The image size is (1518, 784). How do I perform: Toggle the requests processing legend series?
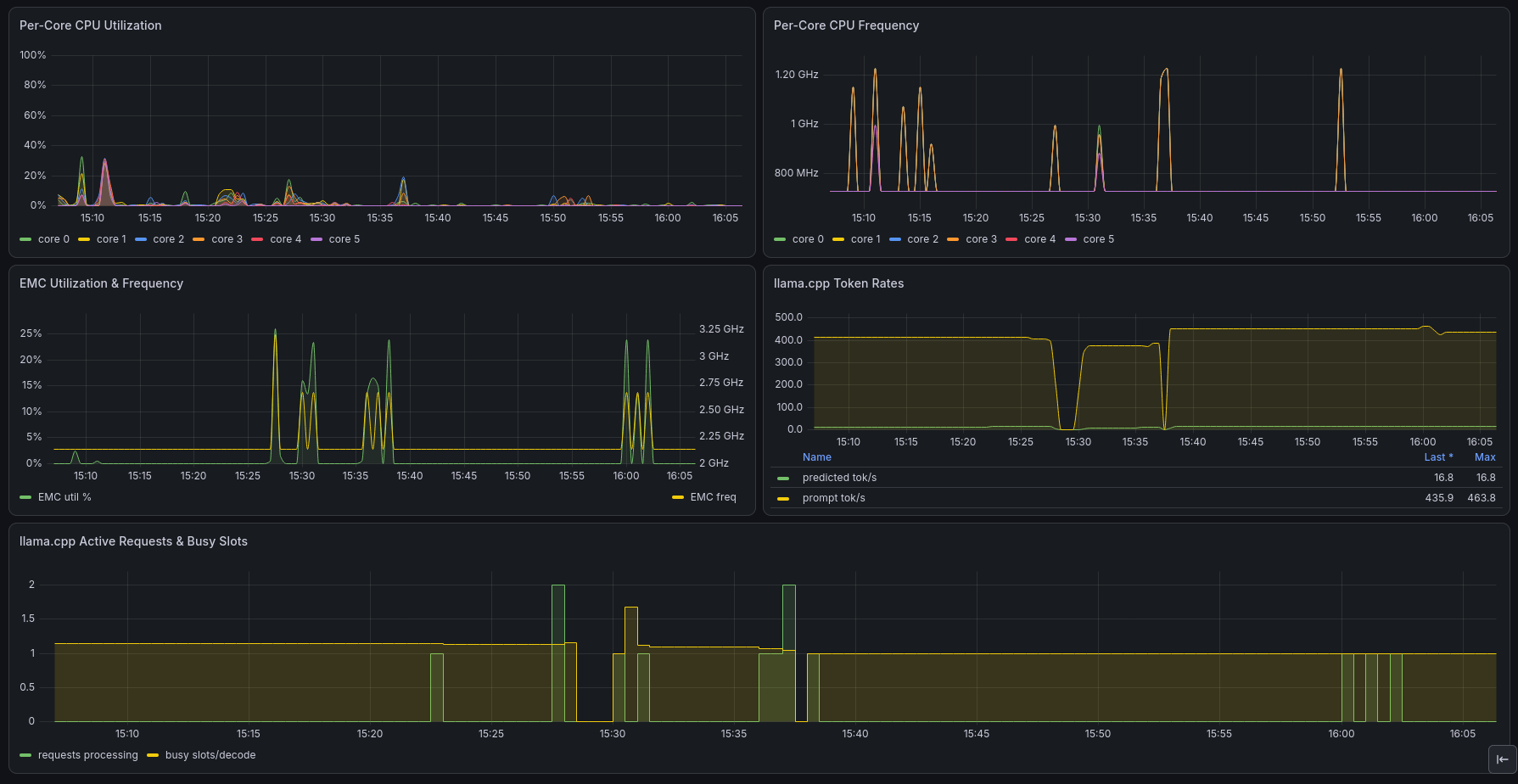(x=88, y=755)
